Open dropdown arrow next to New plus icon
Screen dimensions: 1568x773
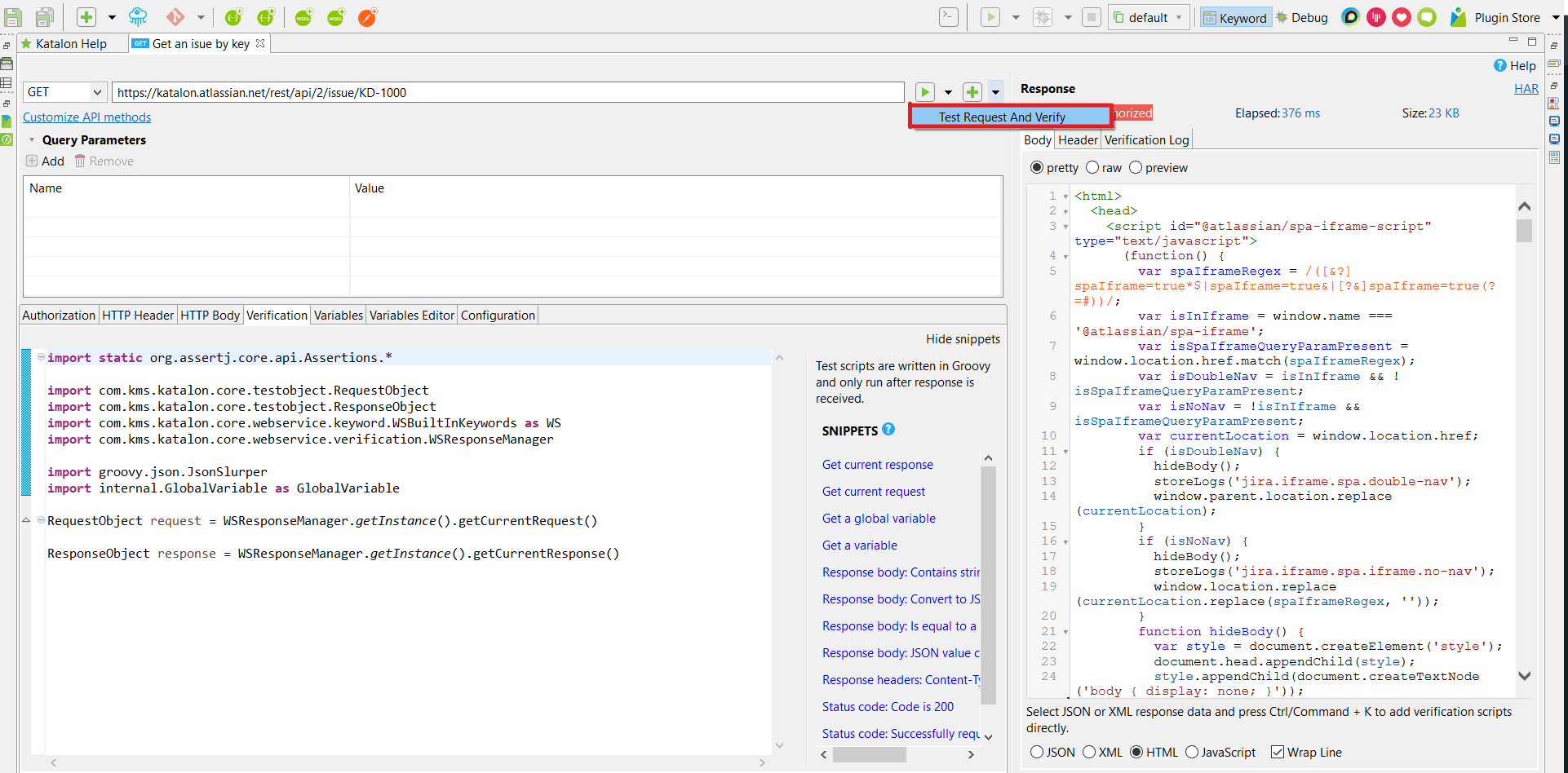(112, 17)
